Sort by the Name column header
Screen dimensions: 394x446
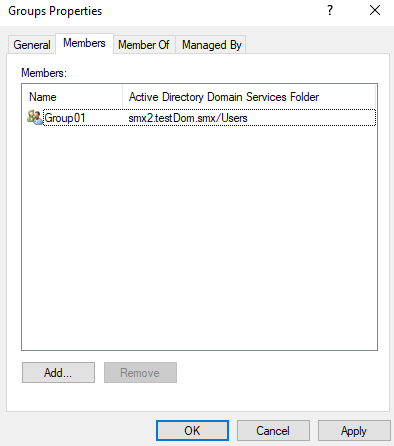tap(72, 97)
